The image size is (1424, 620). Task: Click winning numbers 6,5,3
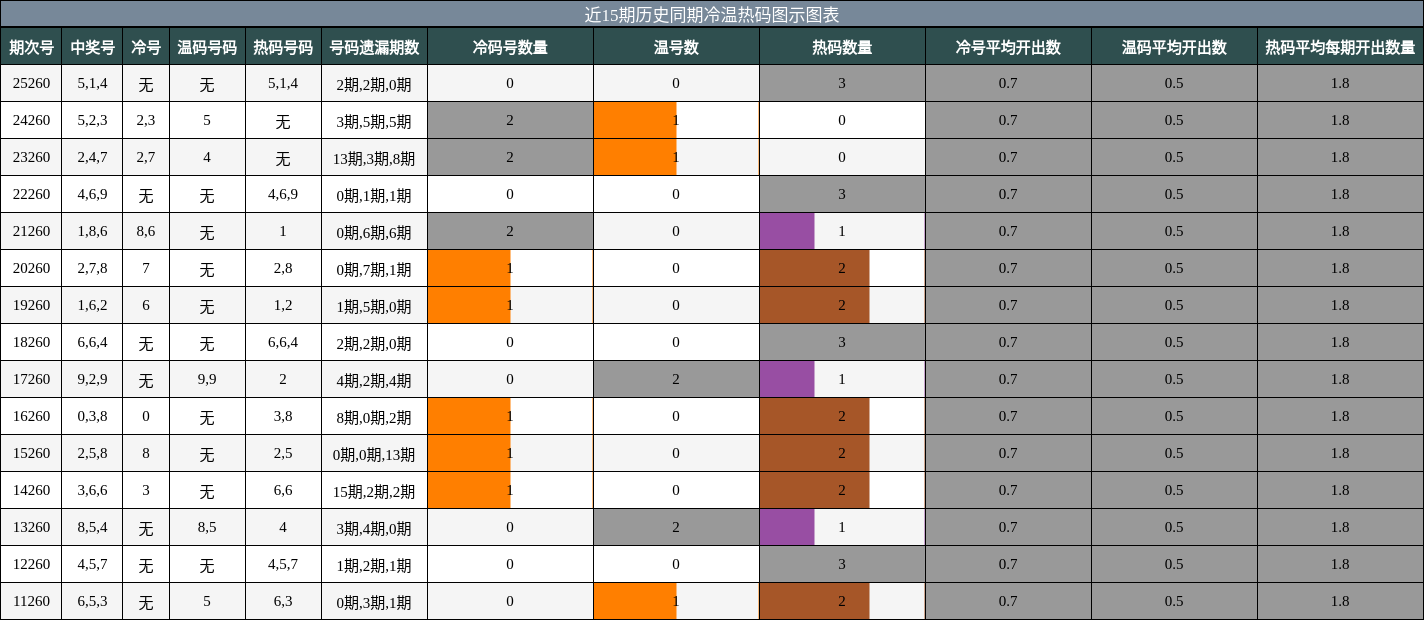pyautogui.click(x=92, y=602)
